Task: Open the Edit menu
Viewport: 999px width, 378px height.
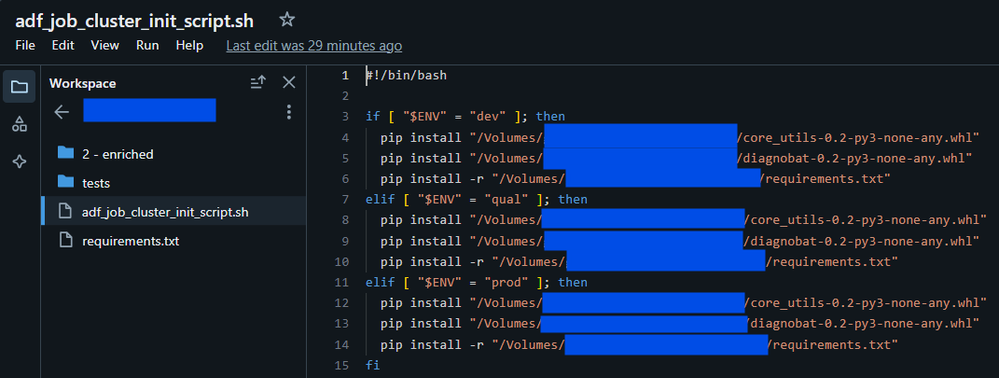Action: (63, 45)
